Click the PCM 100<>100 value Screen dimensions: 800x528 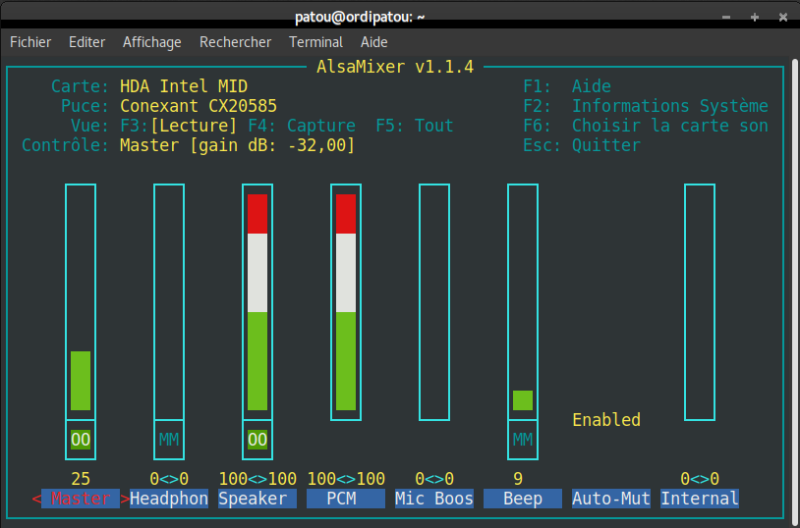coord(346,479)
